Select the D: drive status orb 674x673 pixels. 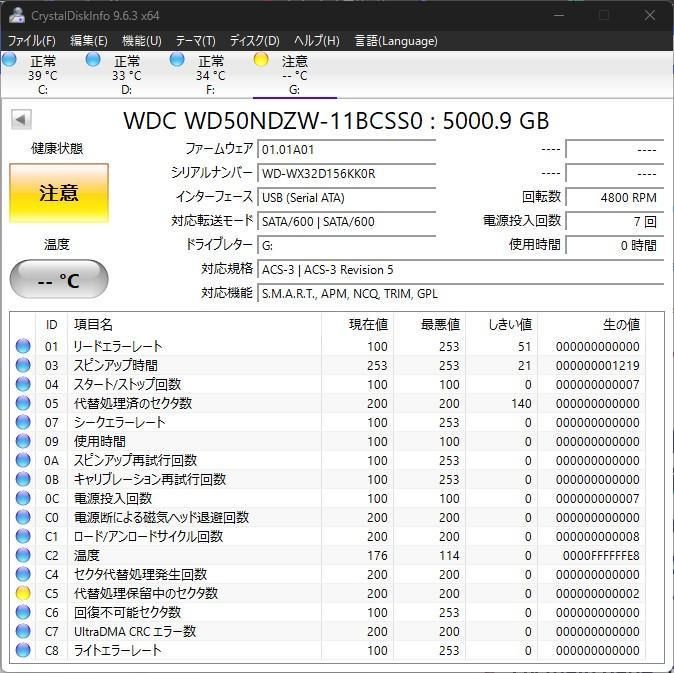click(94, 60)
